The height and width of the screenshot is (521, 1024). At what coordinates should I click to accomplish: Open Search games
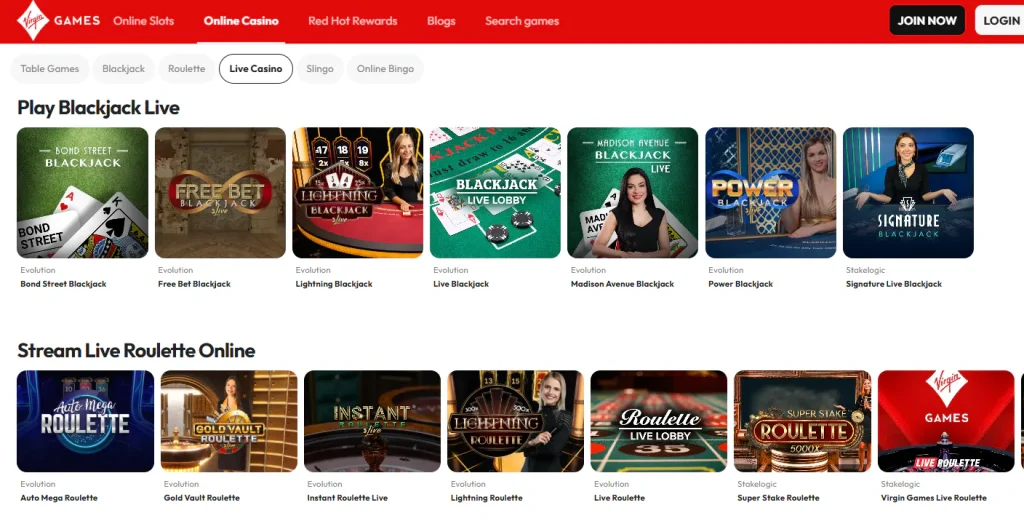pyautogui.click(x=522, y=21)
